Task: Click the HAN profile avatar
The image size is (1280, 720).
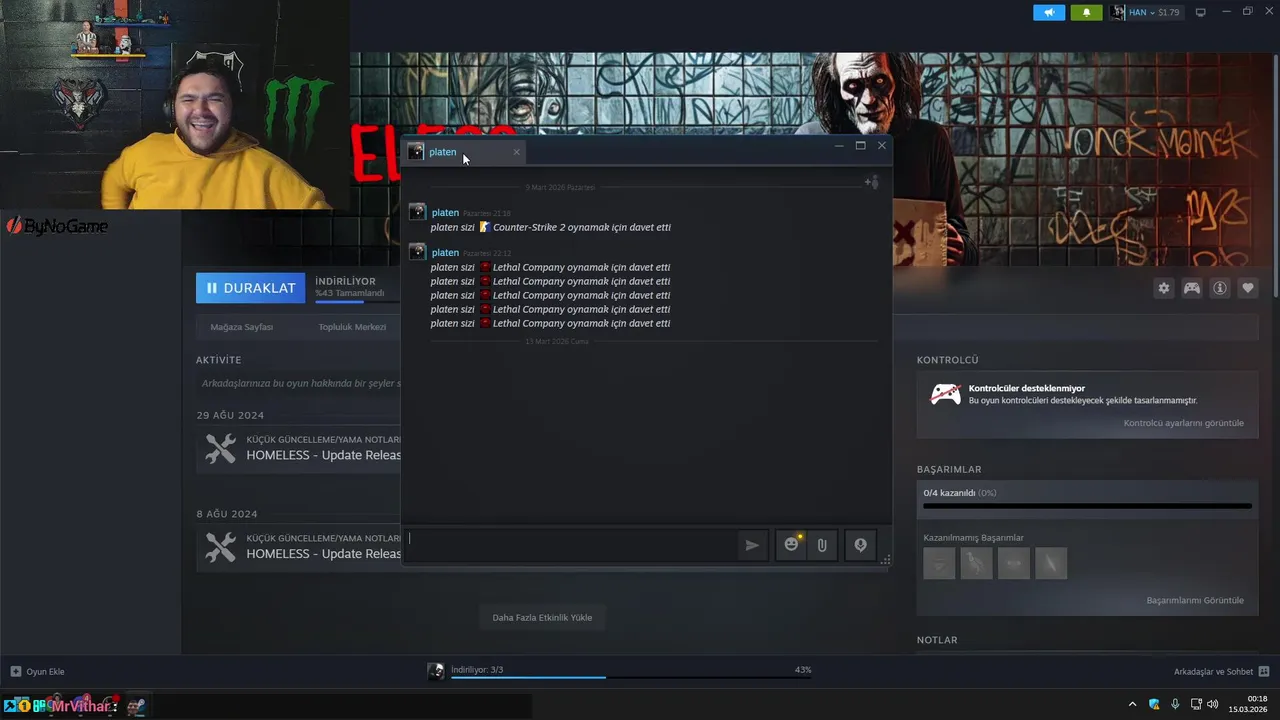Action: click(x=1118, y=12)
